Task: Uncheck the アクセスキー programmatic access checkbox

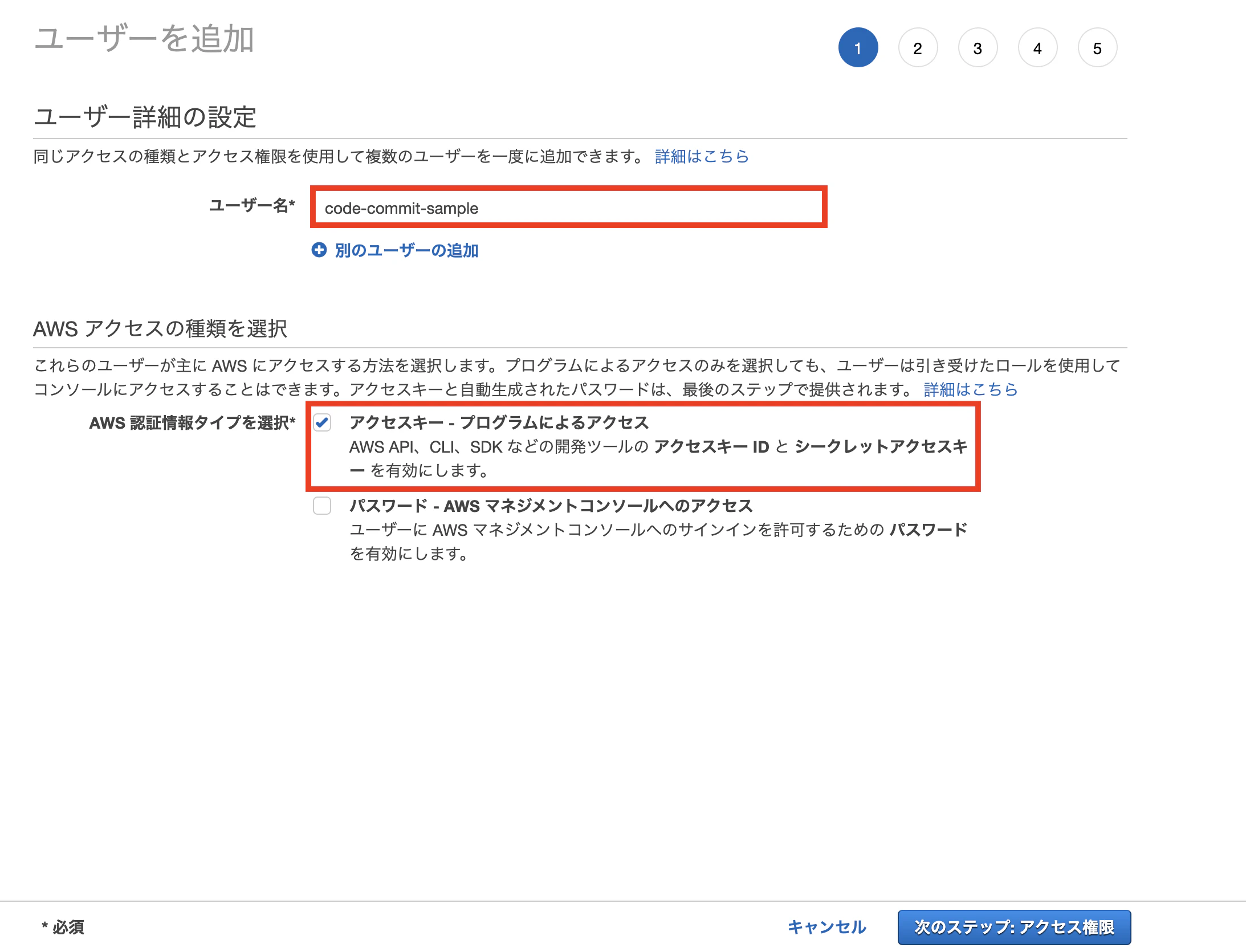Action: (322, 422)
